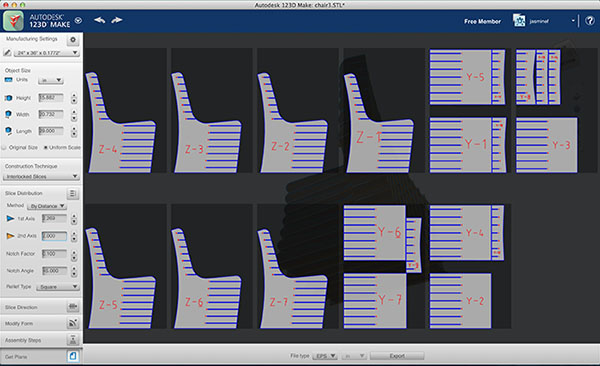The image size is (600, 366).
Task: Select the Z-3 slice sheet
Action: [x=211, y=110]
